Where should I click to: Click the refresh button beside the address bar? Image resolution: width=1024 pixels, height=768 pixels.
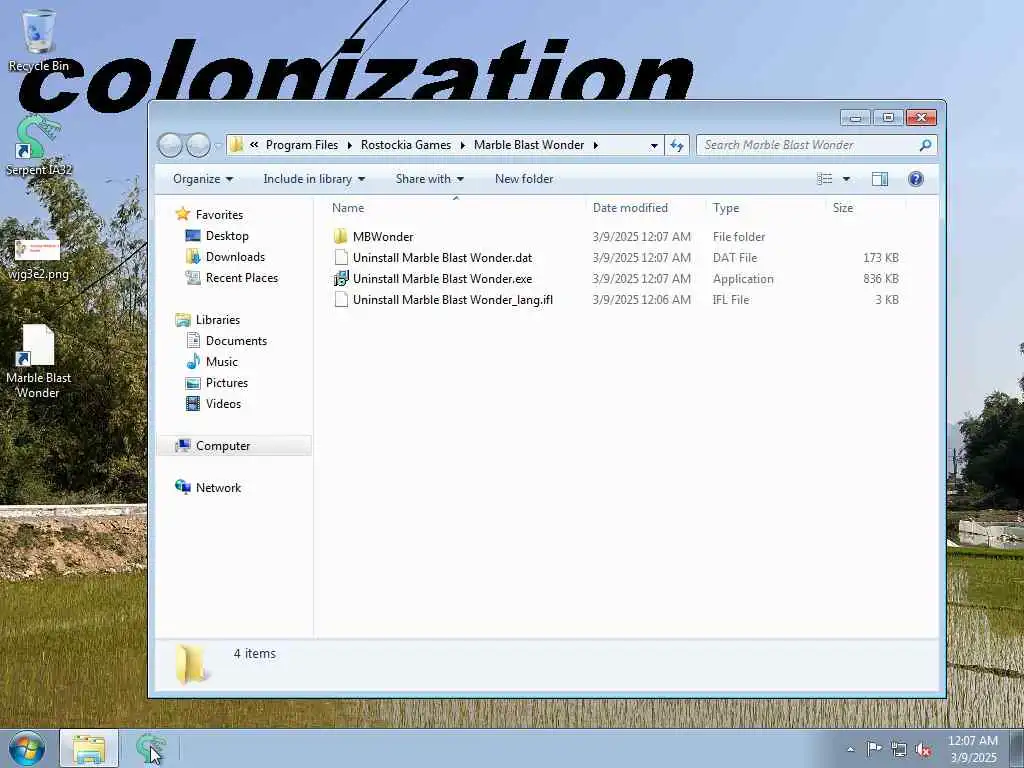[x=677, y=145]
